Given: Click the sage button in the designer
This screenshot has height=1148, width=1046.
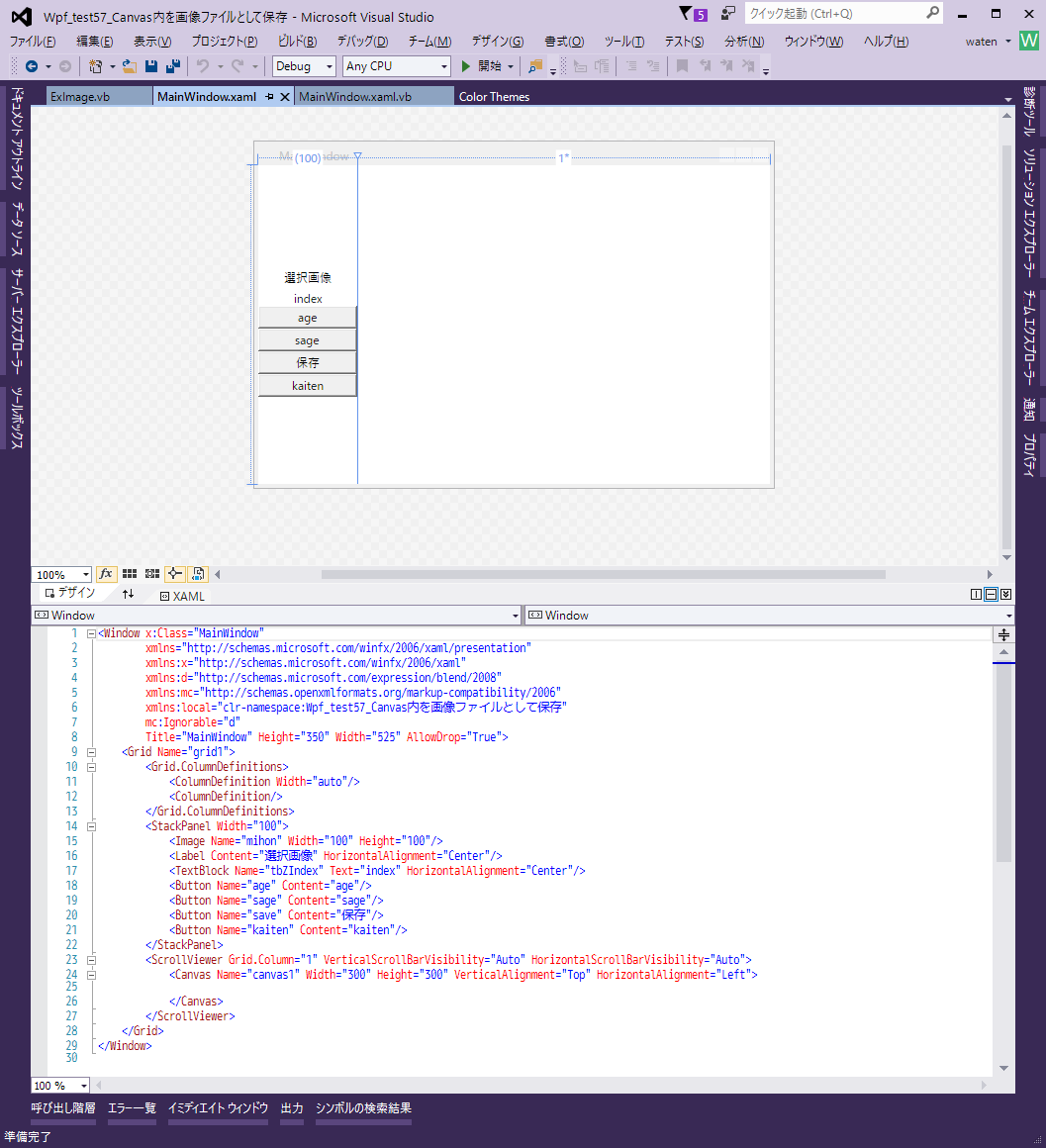Looking at the screenshot, I should click(x=308, y=340).
